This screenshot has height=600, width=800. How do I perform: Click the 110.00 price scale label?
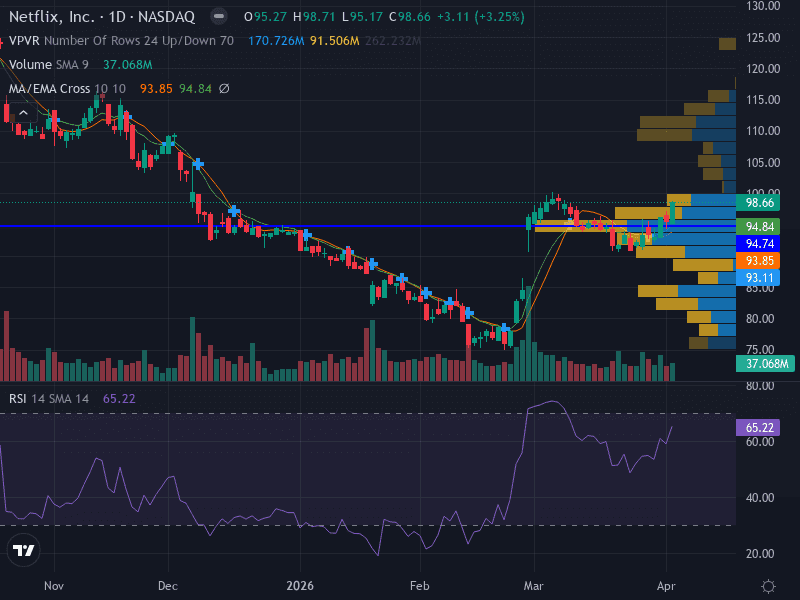click(763, 131)
